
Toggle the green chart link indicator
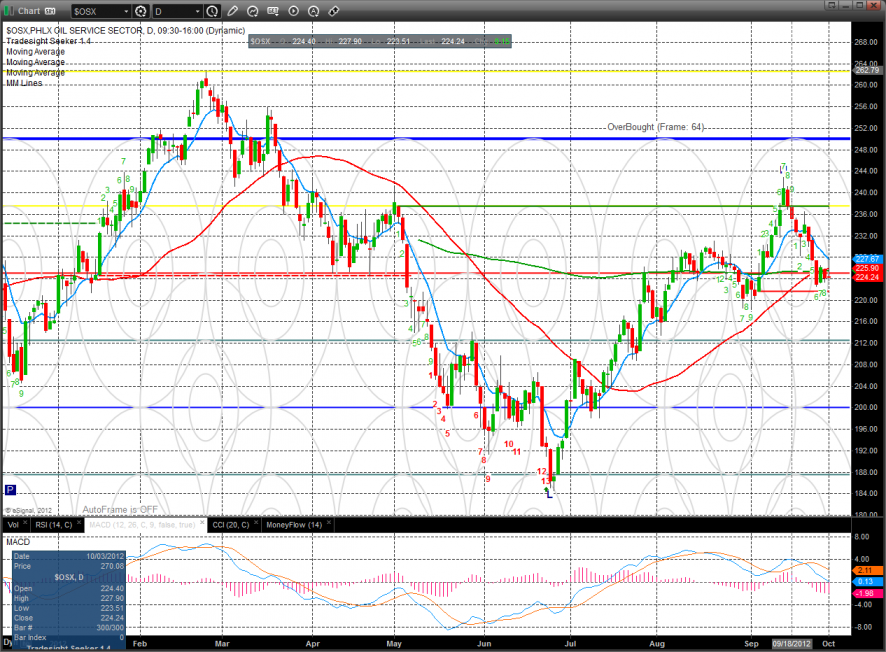tap(9, 11)
